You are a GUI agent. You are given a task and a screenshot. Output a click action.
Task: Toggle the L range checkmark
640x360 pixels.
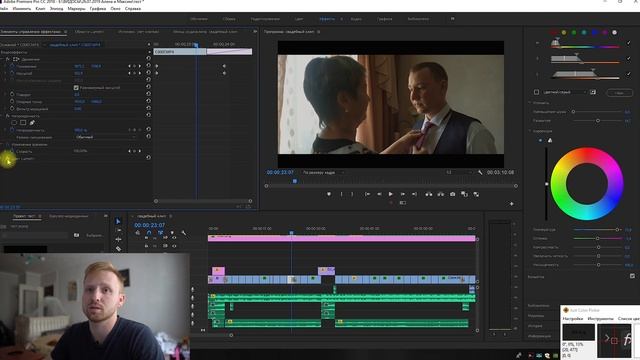(629, 74)
